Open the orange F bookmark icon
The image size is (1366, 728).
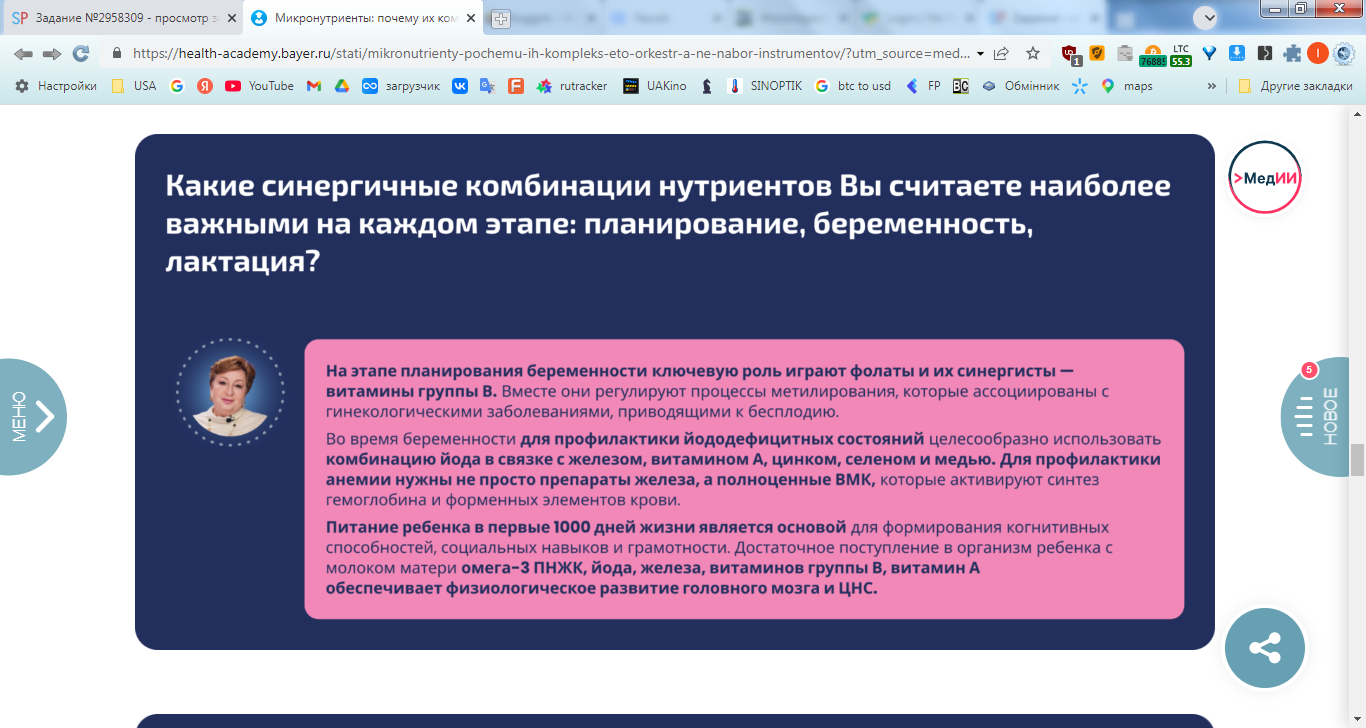pos(516,86)
